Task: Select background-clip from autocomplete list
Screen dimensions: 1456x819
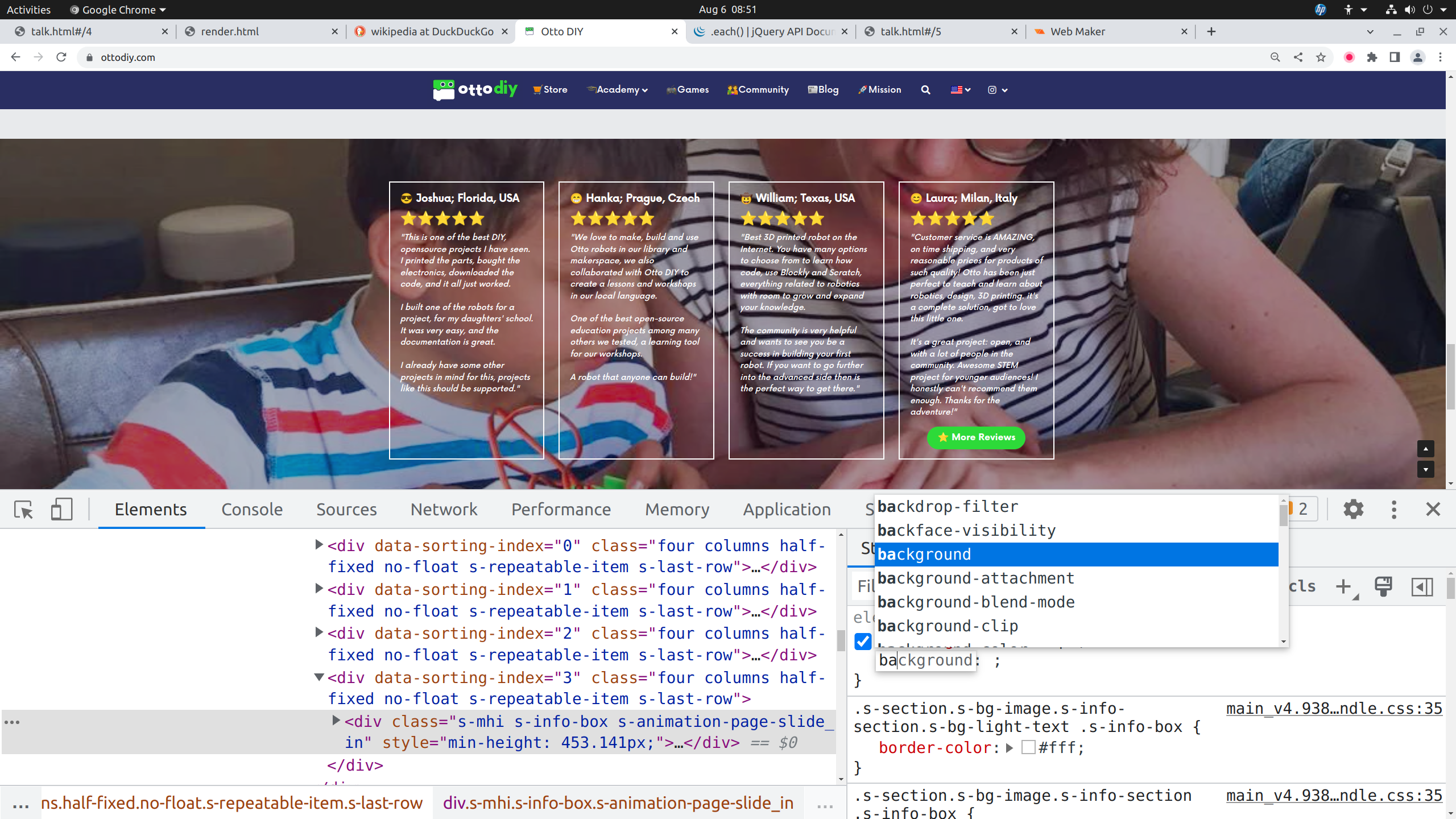Action: pyautogui.click(x=948, y=626)
